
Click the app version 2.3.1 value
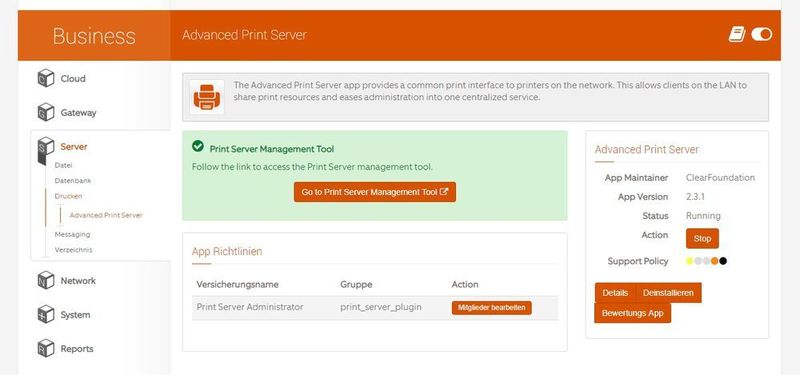point(695,196)
